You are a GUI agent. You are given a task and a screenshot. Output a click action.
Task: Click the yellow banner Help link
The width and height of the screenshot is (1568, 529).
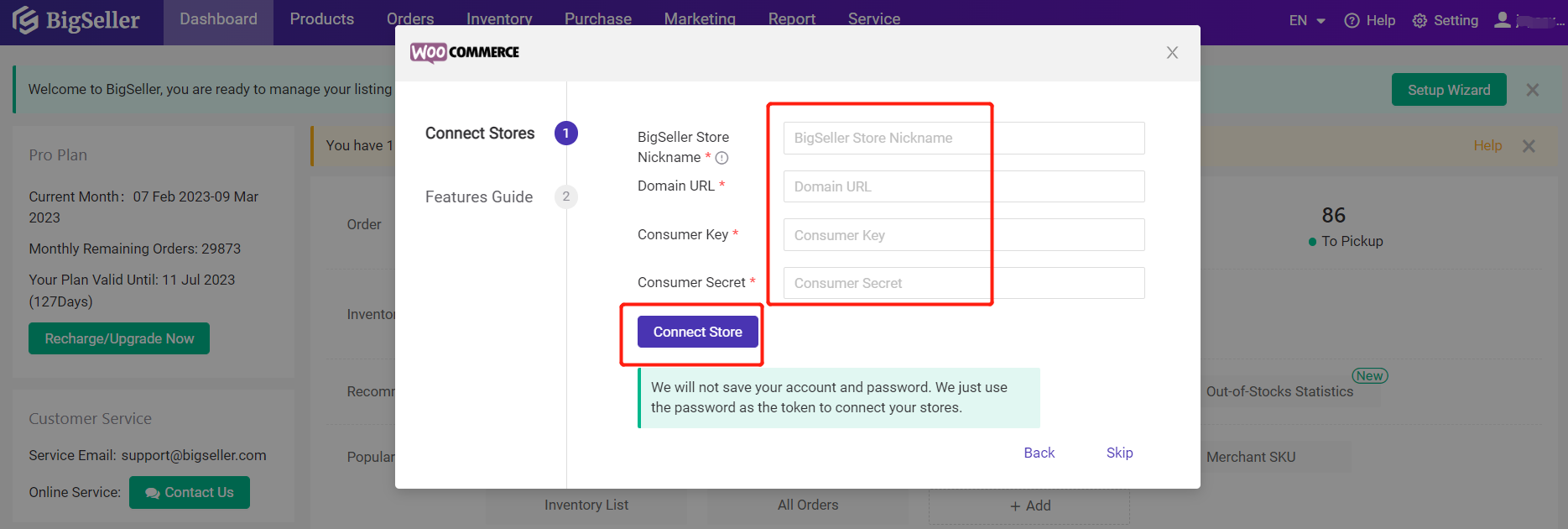1487,145
